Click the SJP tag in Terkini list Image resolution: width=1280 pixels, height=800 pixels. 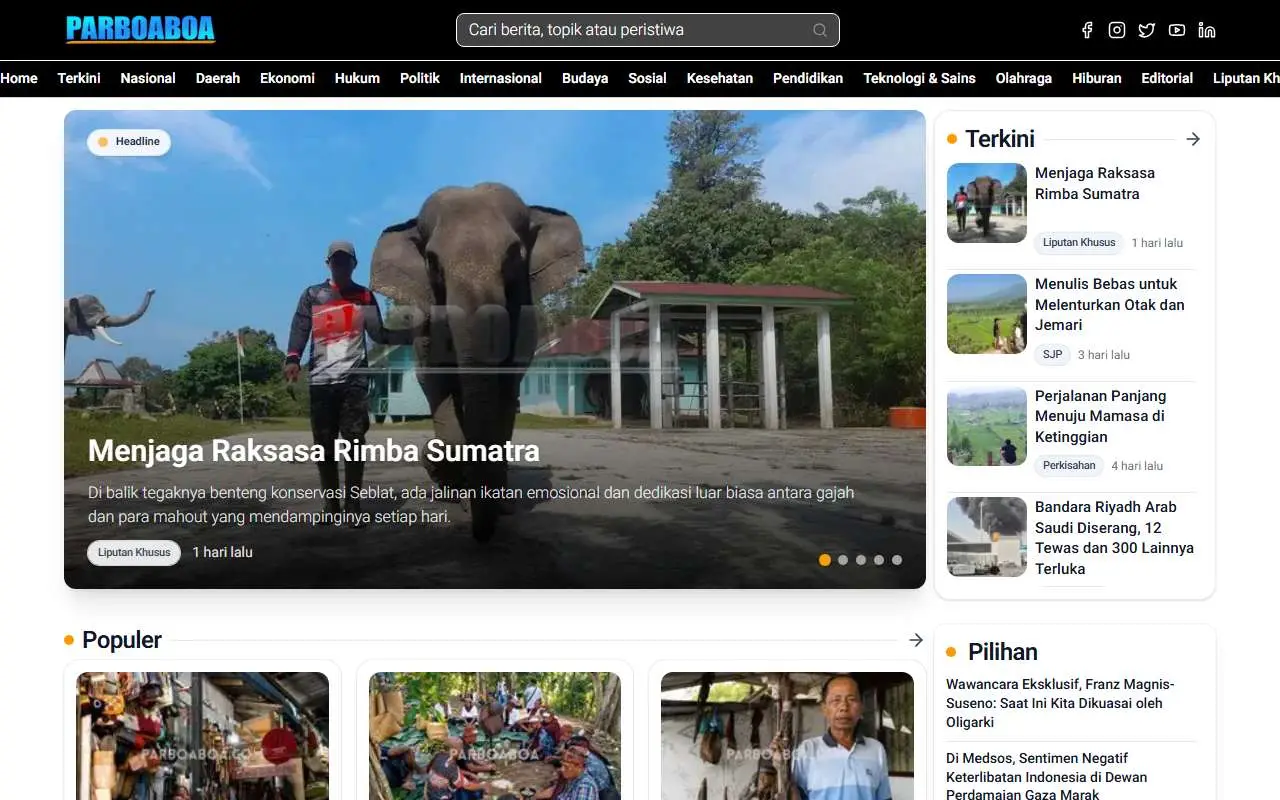[x=1053, y=355]
